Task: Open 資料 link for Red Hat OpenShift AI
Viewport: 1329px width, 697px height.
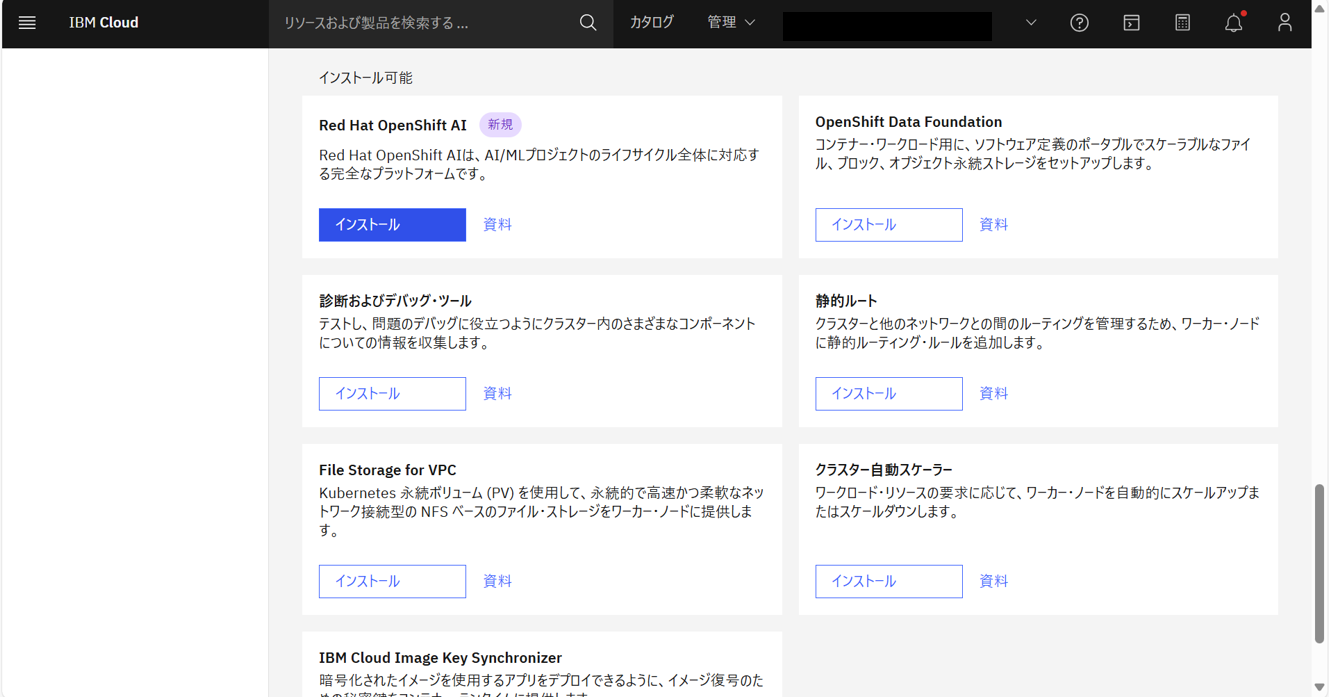Action: pyautogui.click(x=497, y=225)
